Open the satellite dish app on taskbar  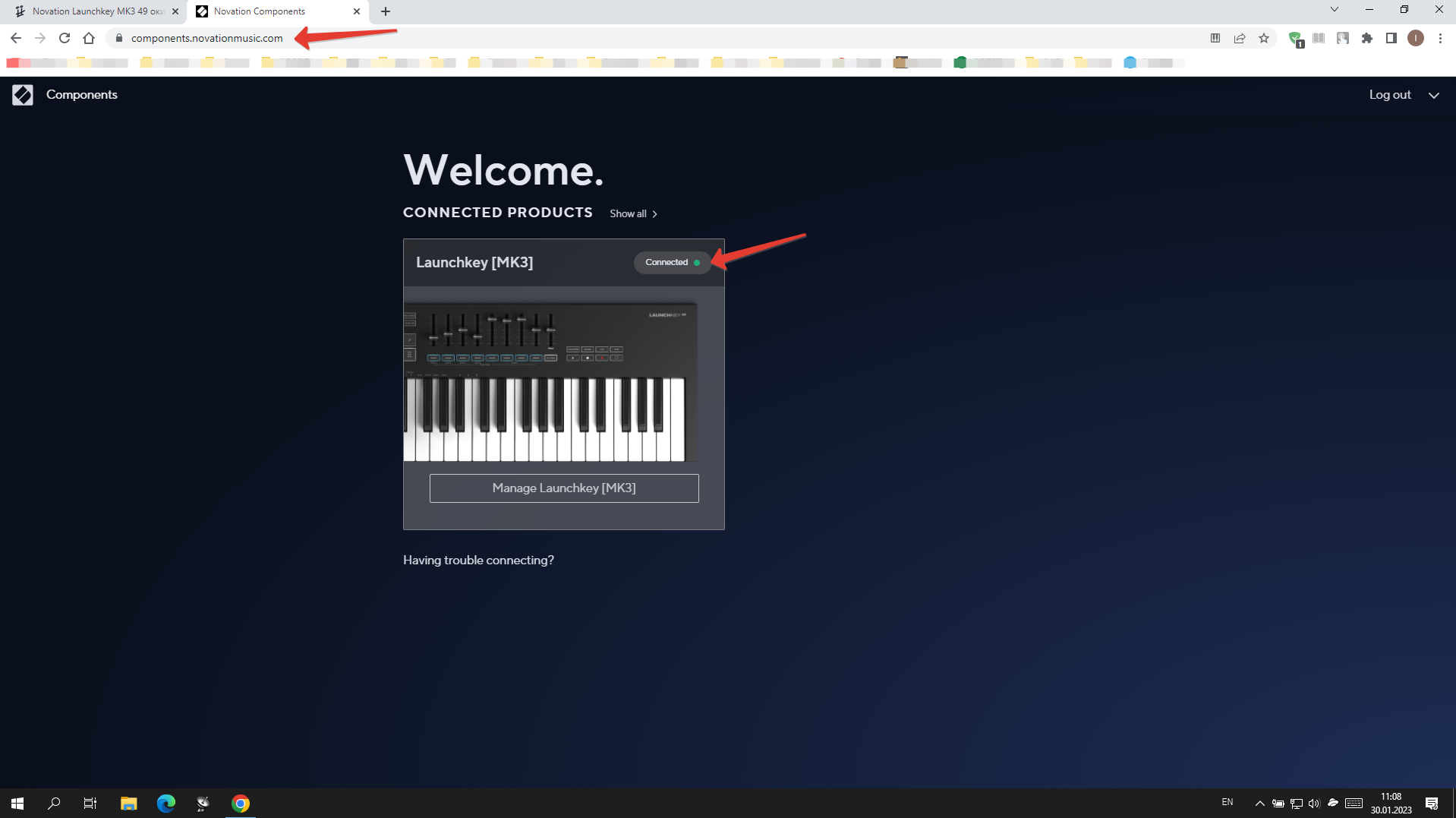click(x=203, y=804)
